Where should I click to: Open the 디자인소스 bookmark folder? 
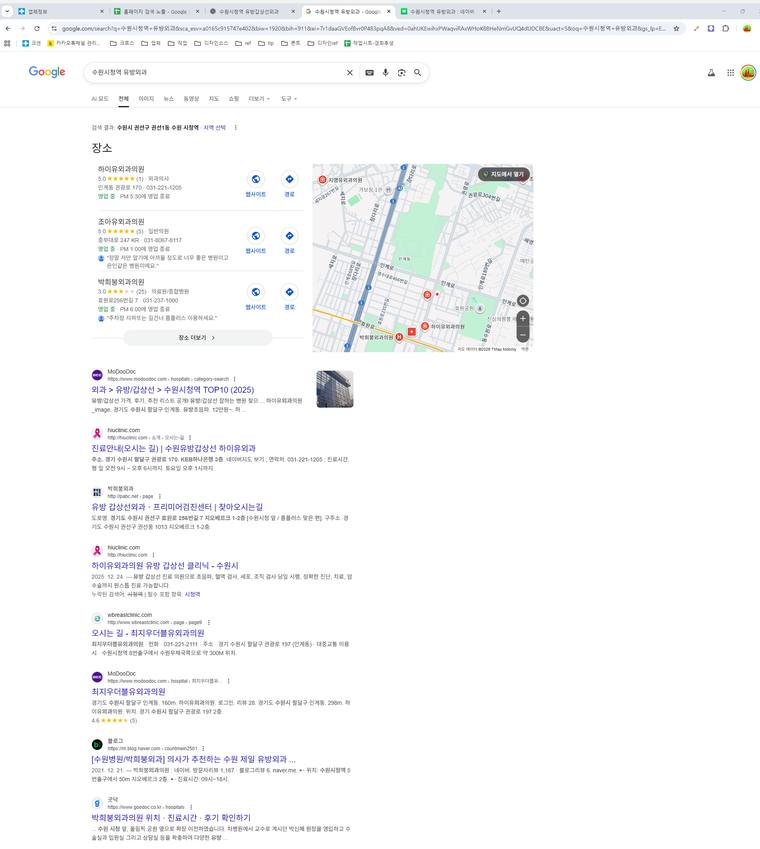pyautogui.click(x=212, y=43)
